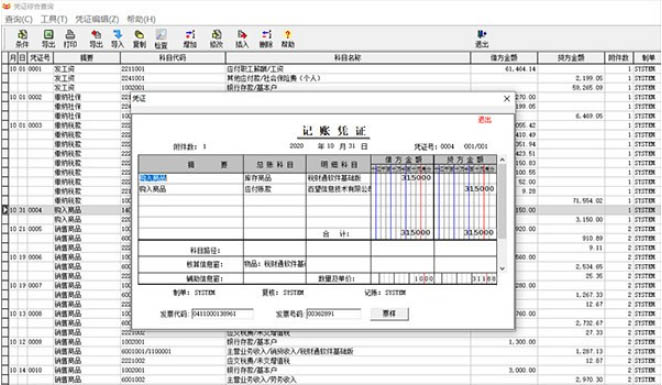
Task: Tick the row checkbox for voucher 0009
Action: pyautogui.click(x=5, y=342)
